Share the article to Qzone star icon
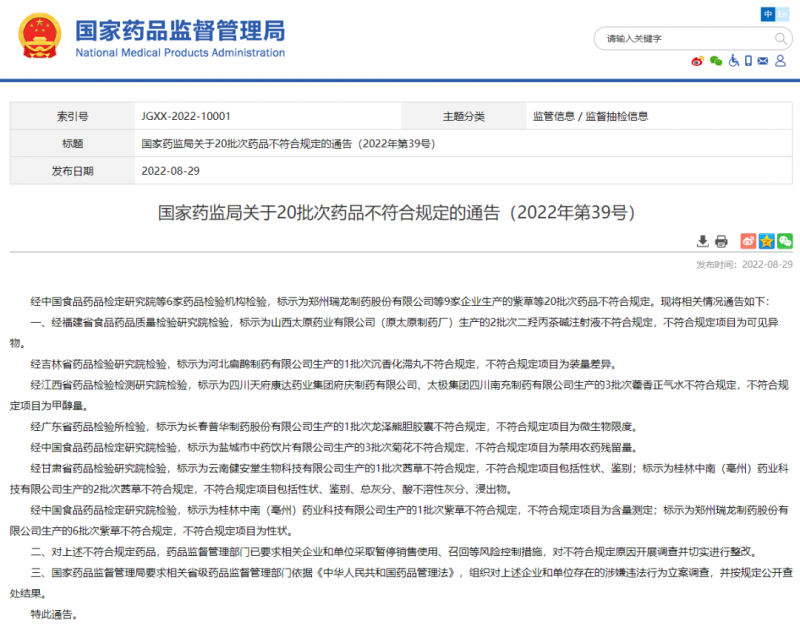800x627 pixels. coord(766,241)
